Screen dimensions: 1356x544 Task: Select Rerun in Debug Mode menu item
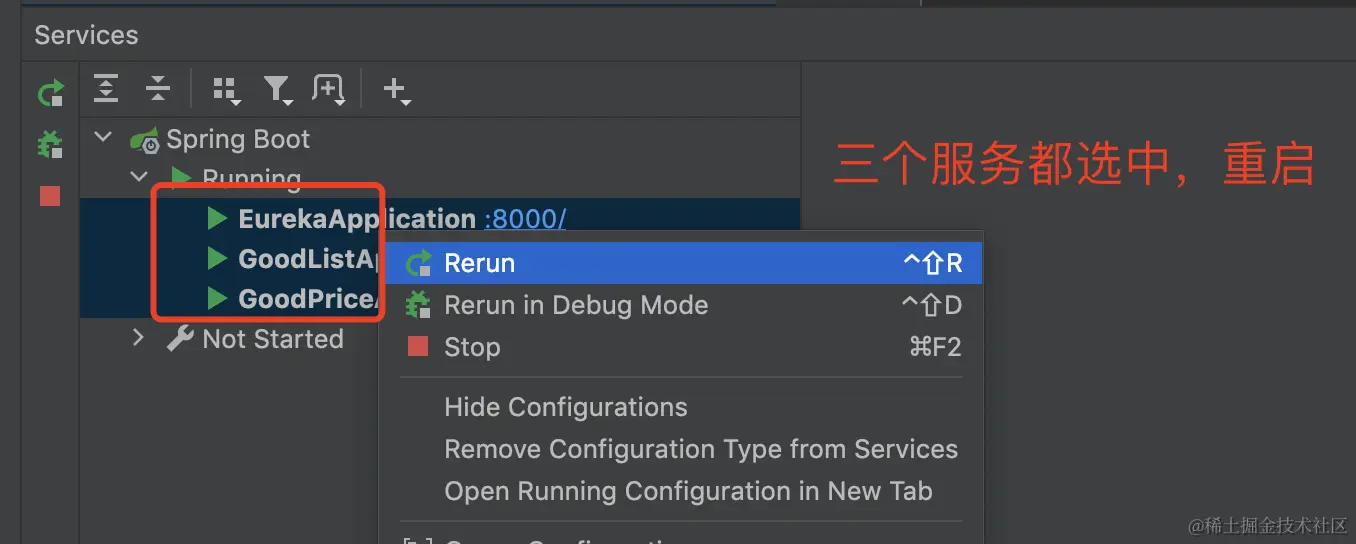[x=575, y=306]
